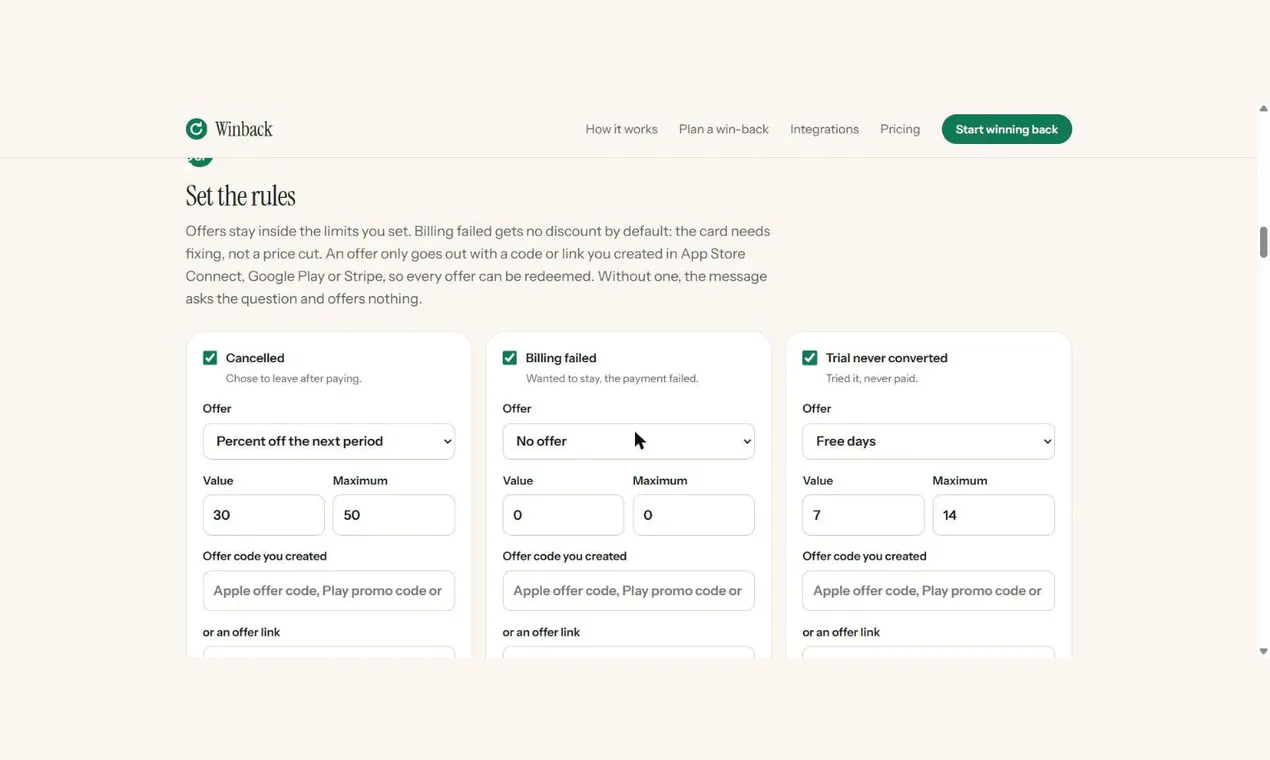Click the Cancelled card's 'Offer code you created' label

(x=265, y=556)
